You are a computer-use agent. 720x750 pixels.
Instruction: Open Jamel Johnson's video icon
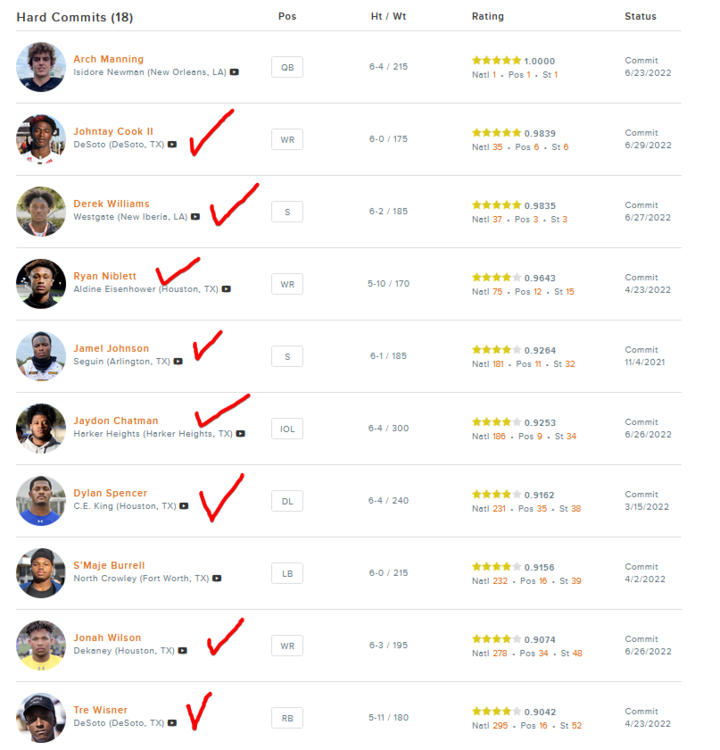coord(178,362)
